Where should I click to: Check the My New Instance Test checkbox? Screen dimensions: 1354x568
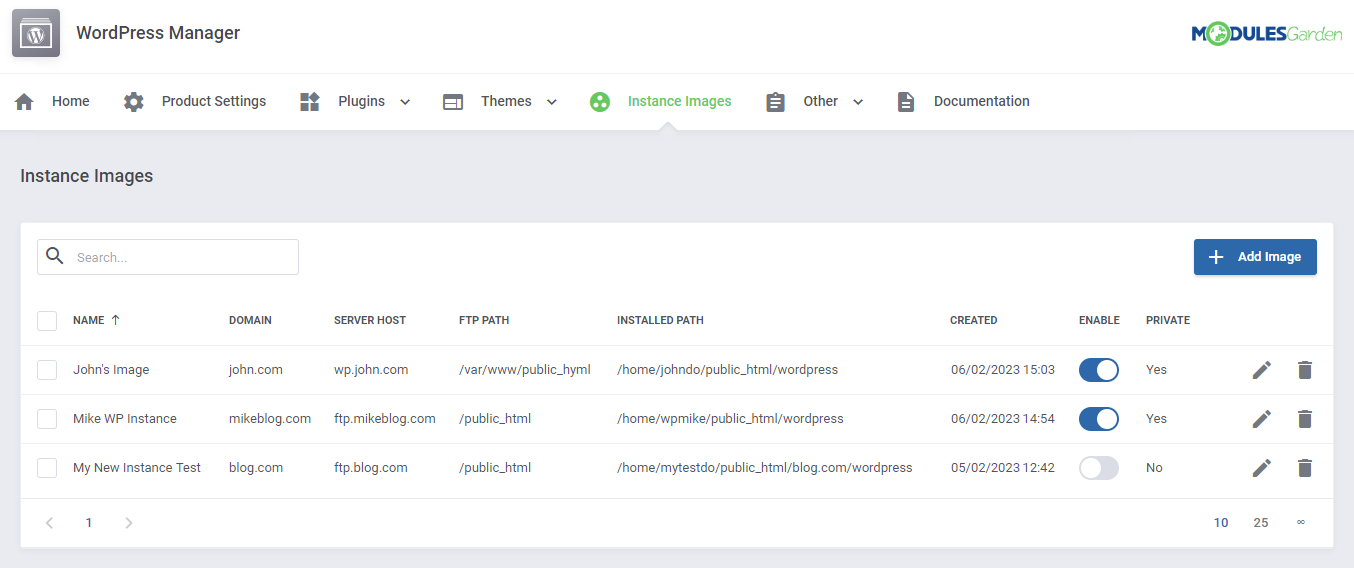pyautogui.click(x=47, y=468)
